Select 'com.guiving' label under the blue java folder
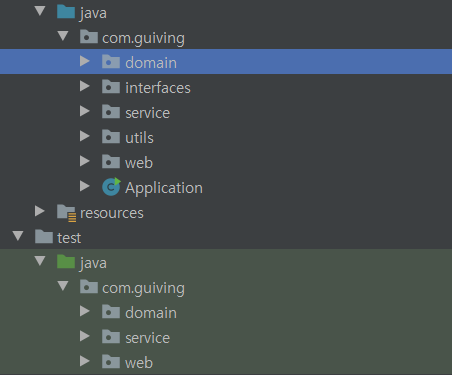This screenshot has height=375, width=452. (x=143, y=38)
